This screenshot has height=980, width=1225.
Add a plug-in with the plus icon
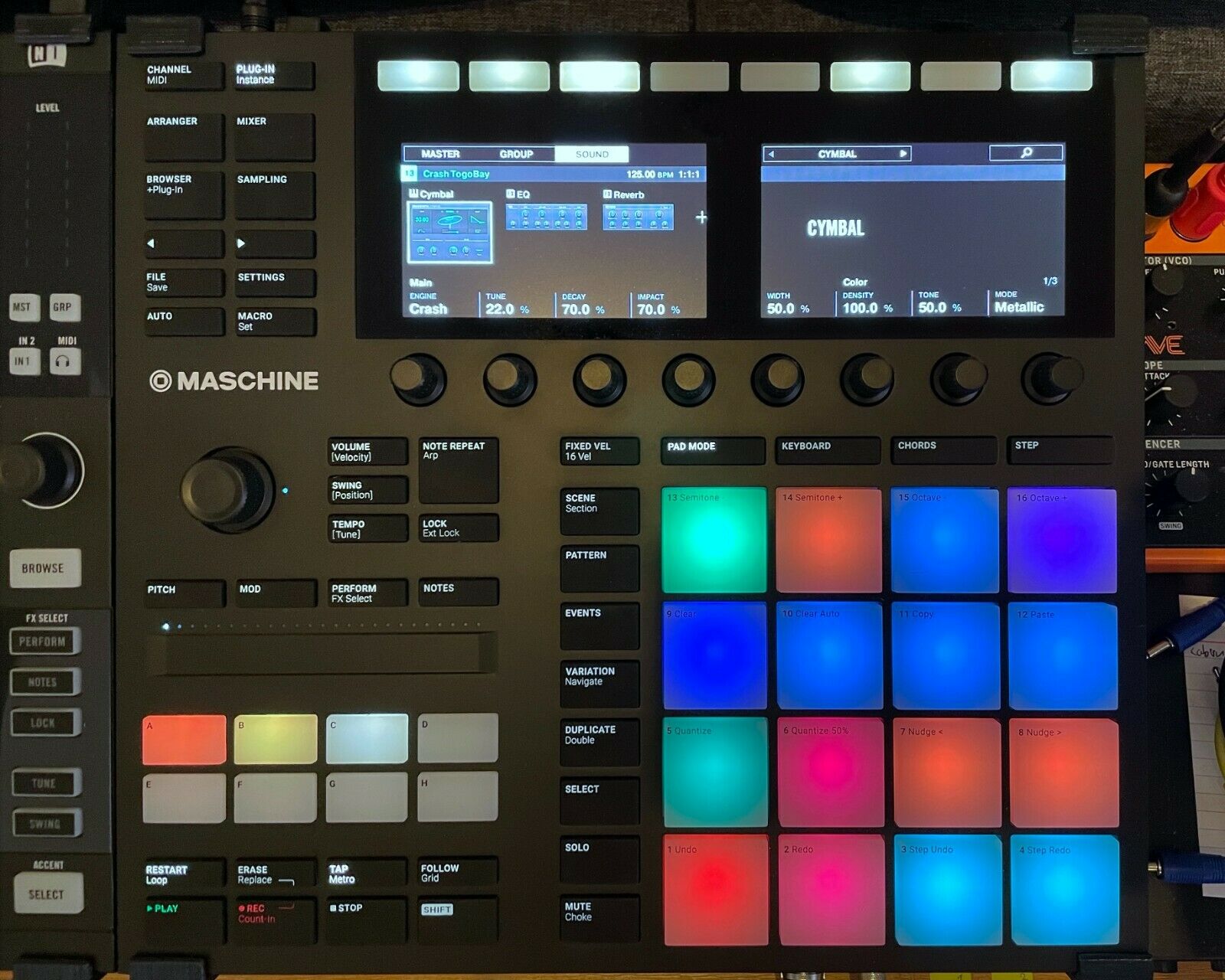point(701,217)
